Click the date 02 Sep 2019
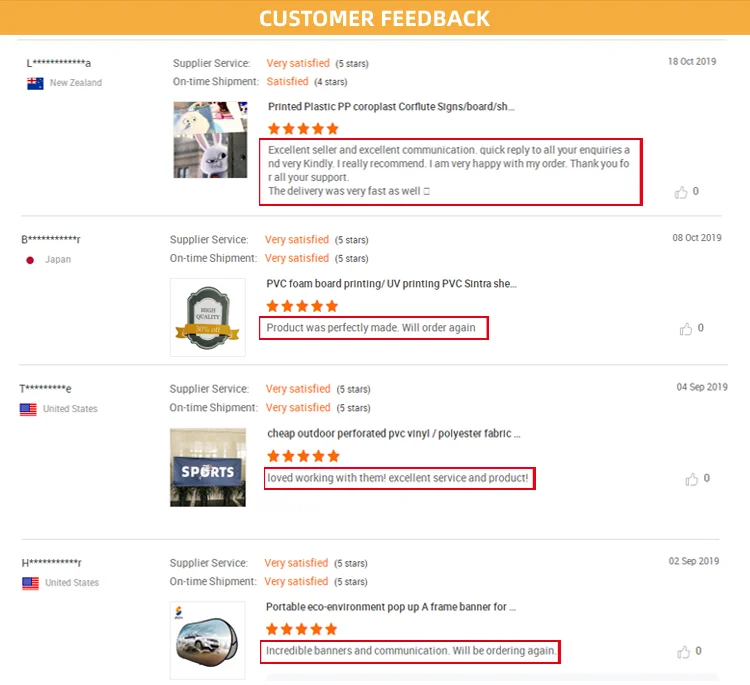 click(x=694, y=561)
